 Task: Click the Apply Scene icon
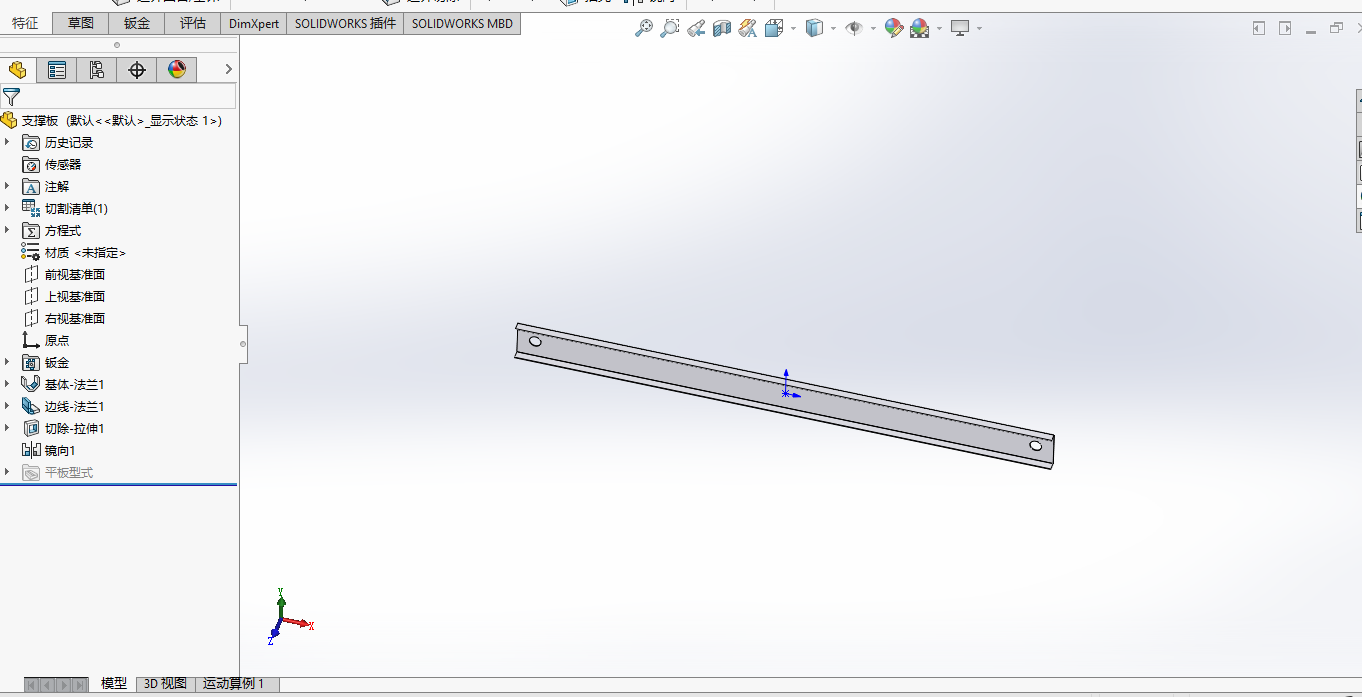pyautogui.click(x=920, y=28)
